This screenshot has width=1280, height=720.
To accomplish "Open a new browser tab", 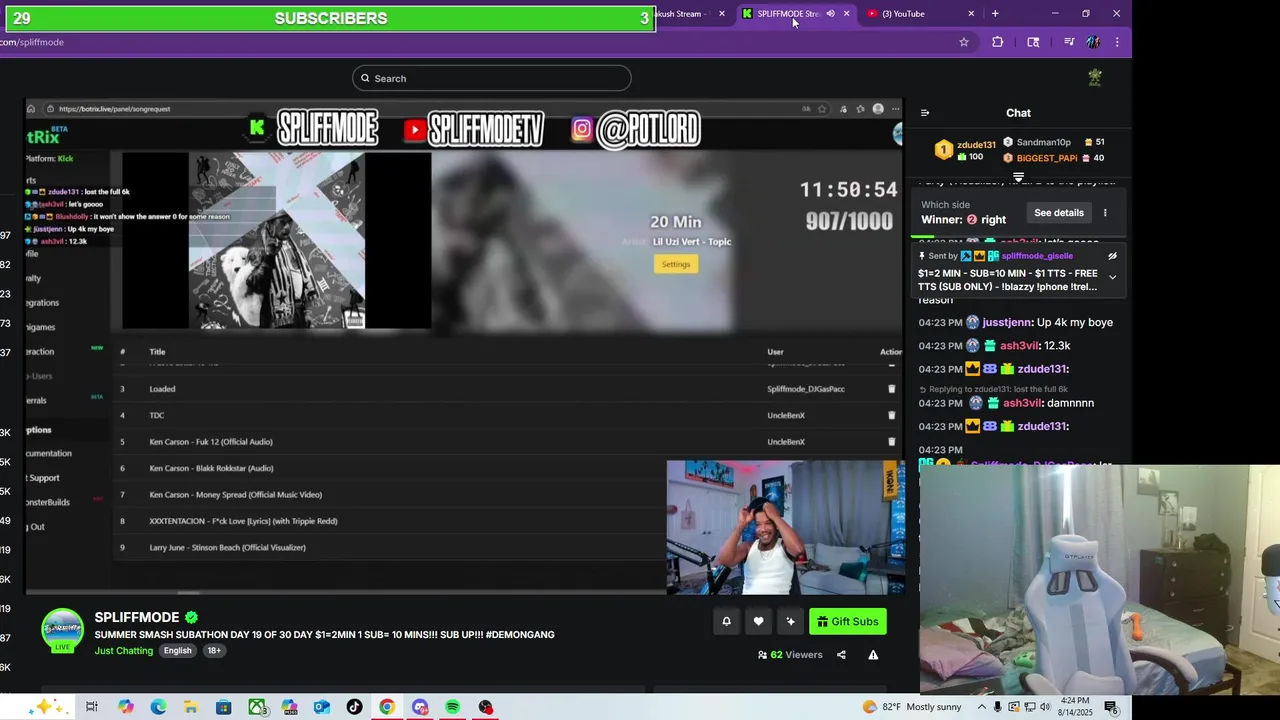I will coord(995,14).
